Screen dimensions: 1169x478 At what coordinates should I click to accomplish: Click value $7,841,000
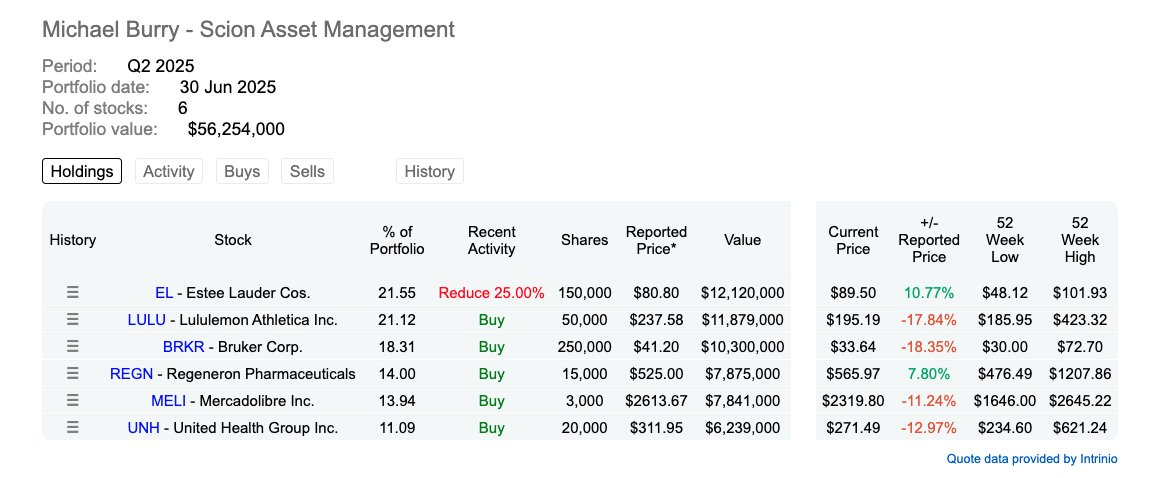[743, 400]
